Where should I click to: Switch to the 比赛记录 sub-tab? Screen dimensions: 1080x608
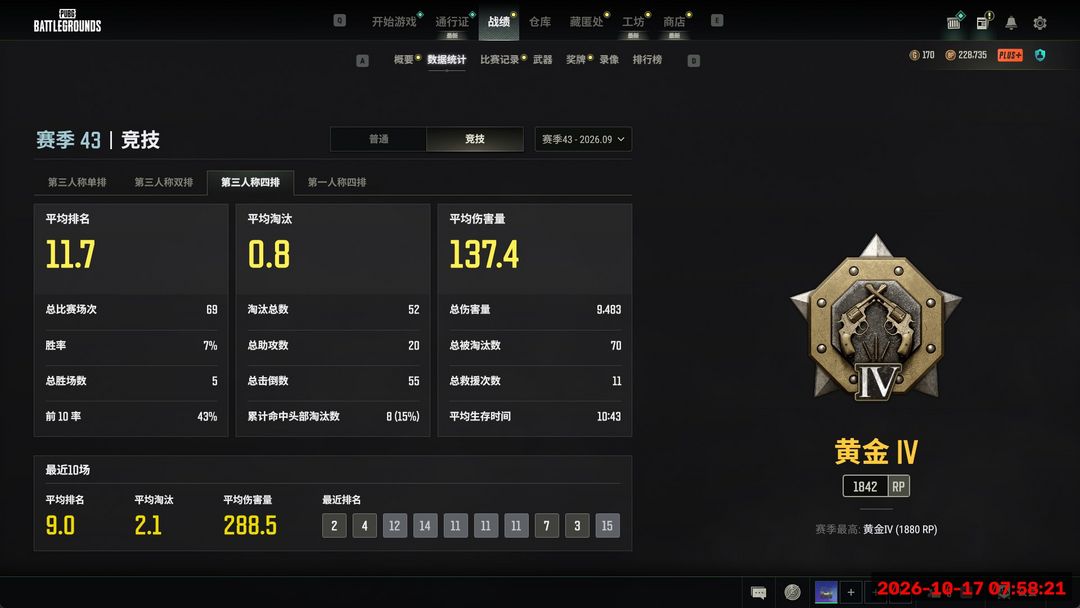coord(499,60)
